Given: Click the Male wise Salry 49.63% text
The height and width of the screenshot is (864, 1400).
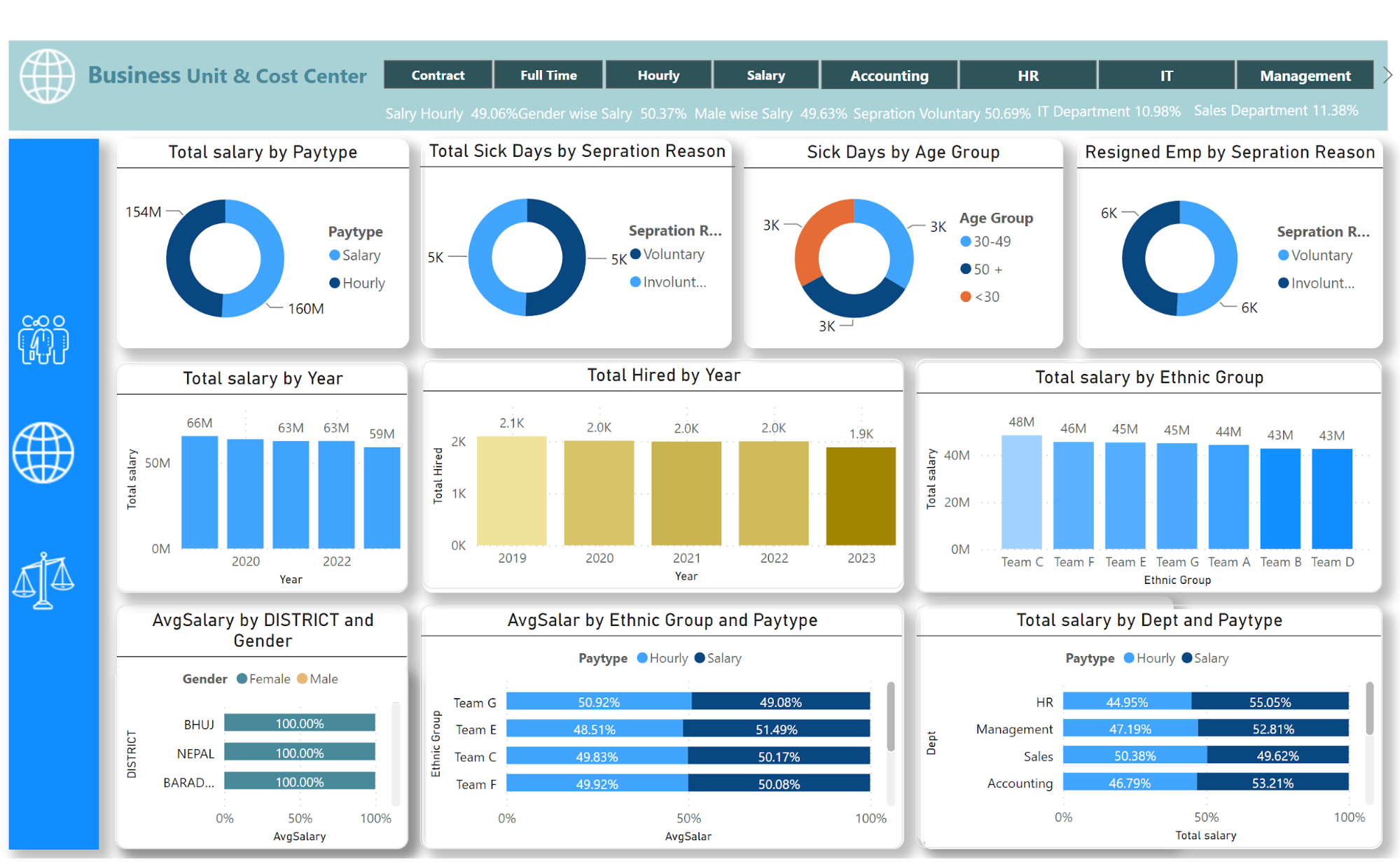Looking at the screenshot, I should (x=770, y=113).
